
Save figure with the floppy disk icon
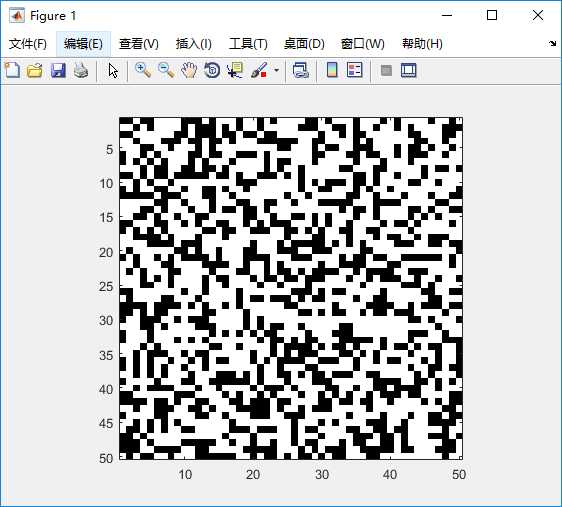point(58,70)
